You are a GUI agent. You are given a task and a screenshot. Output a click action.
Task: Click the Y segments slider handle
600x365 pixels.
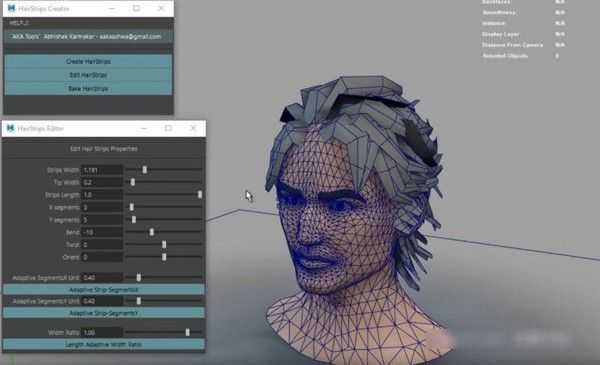[x=134, y=220]
